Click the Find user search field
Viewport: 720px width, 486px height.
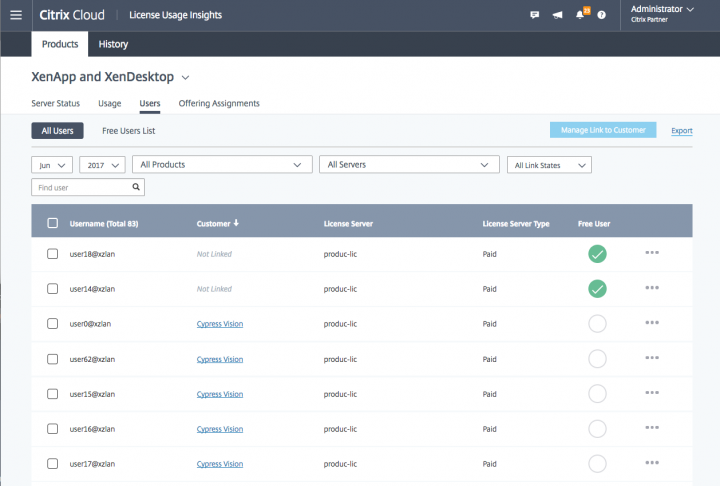[x=80, y=187]
